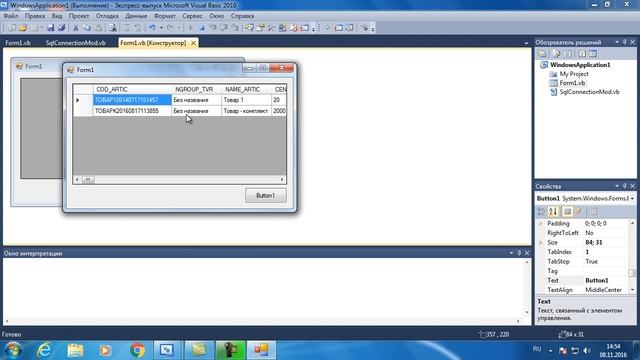Screen dimensions: 640x360
Task: Click the Refresh icon in Solution Explorer toolbar
Action: (x=568, y=54)
